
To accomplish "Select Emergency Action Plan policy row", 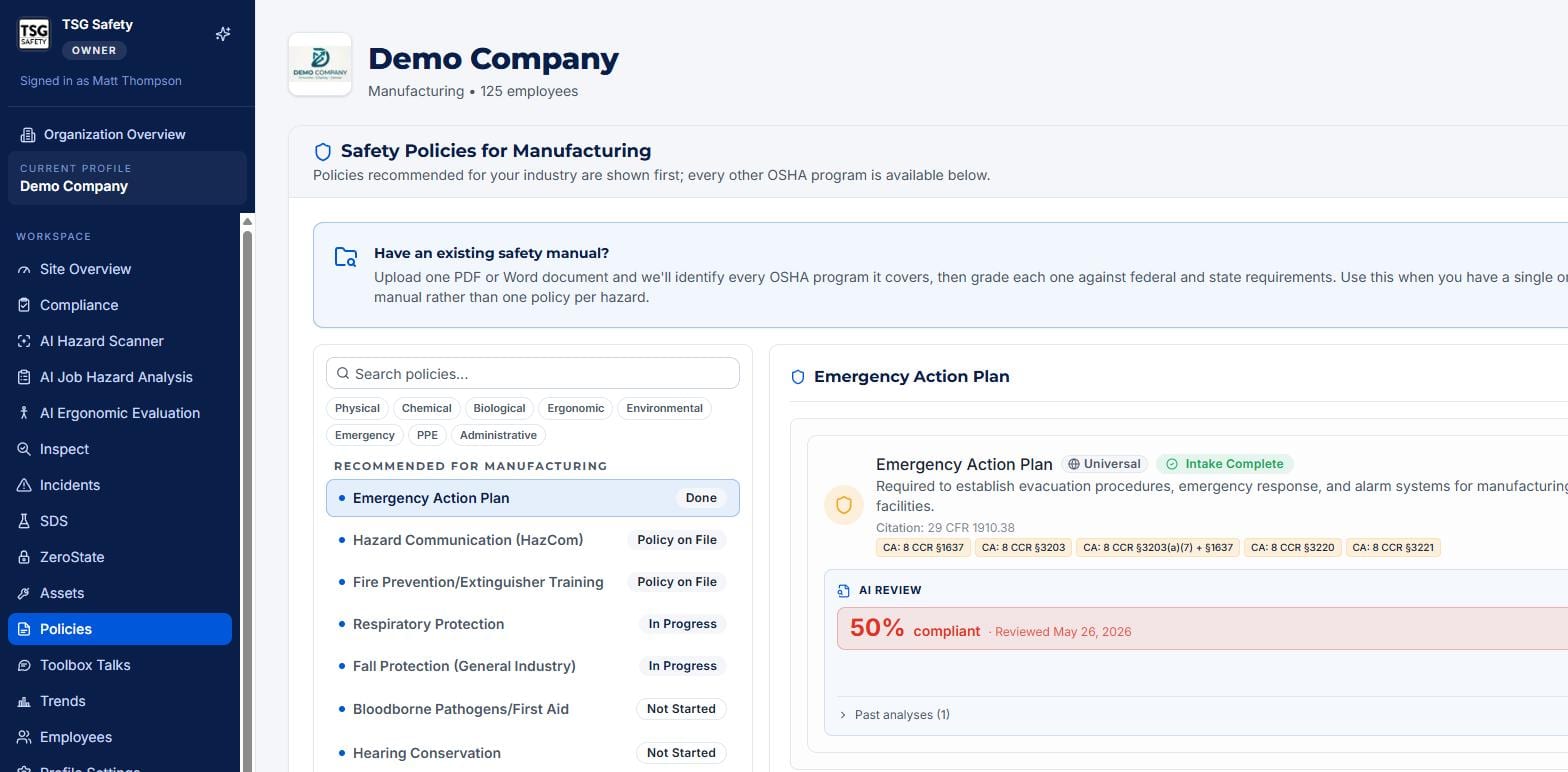I will pos(533,498).
